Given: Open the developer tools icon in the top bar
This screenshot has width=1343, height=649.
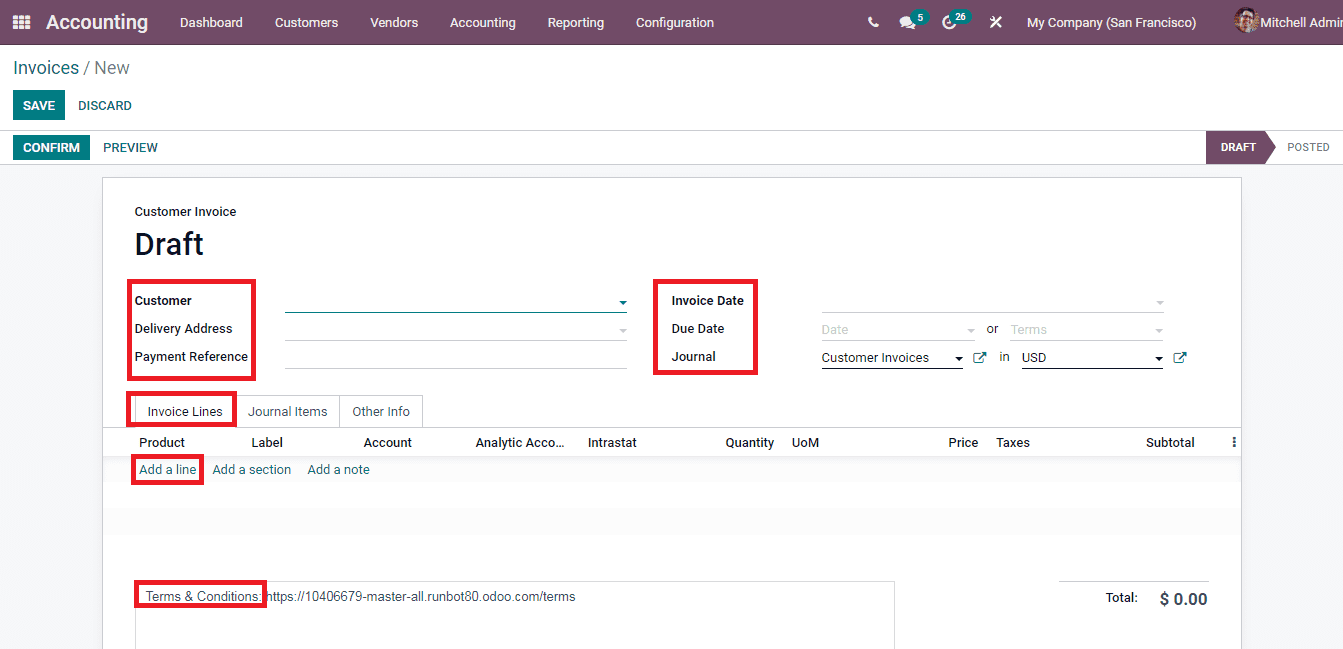Looking at the screenshot, I should [995, 22].
